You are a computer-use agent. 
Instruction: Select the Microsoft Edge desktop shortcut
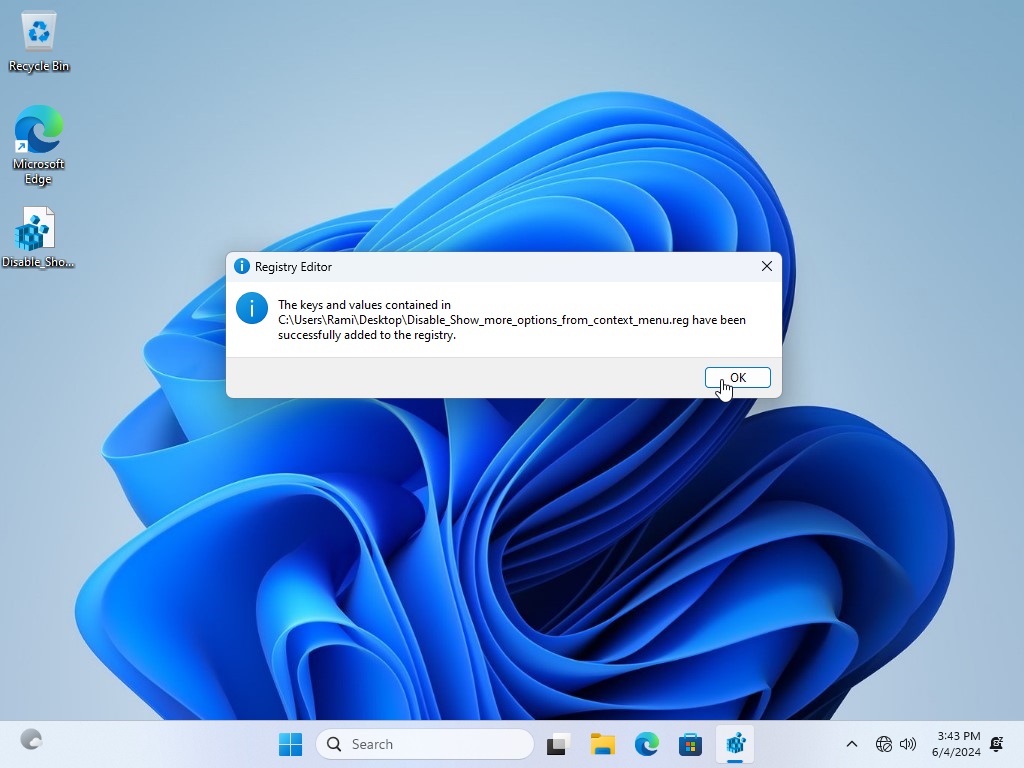(x=39, y=145)
